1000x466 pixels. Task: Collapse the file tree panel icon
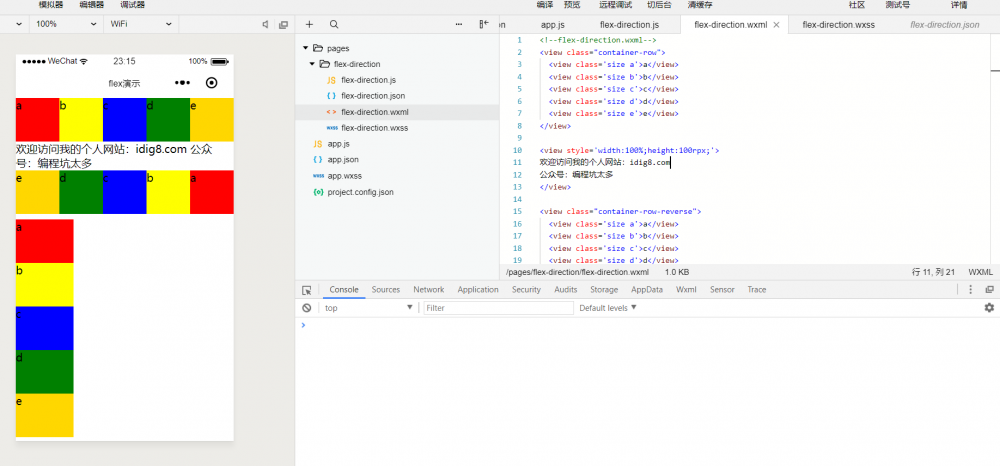[x=484, y=24]
